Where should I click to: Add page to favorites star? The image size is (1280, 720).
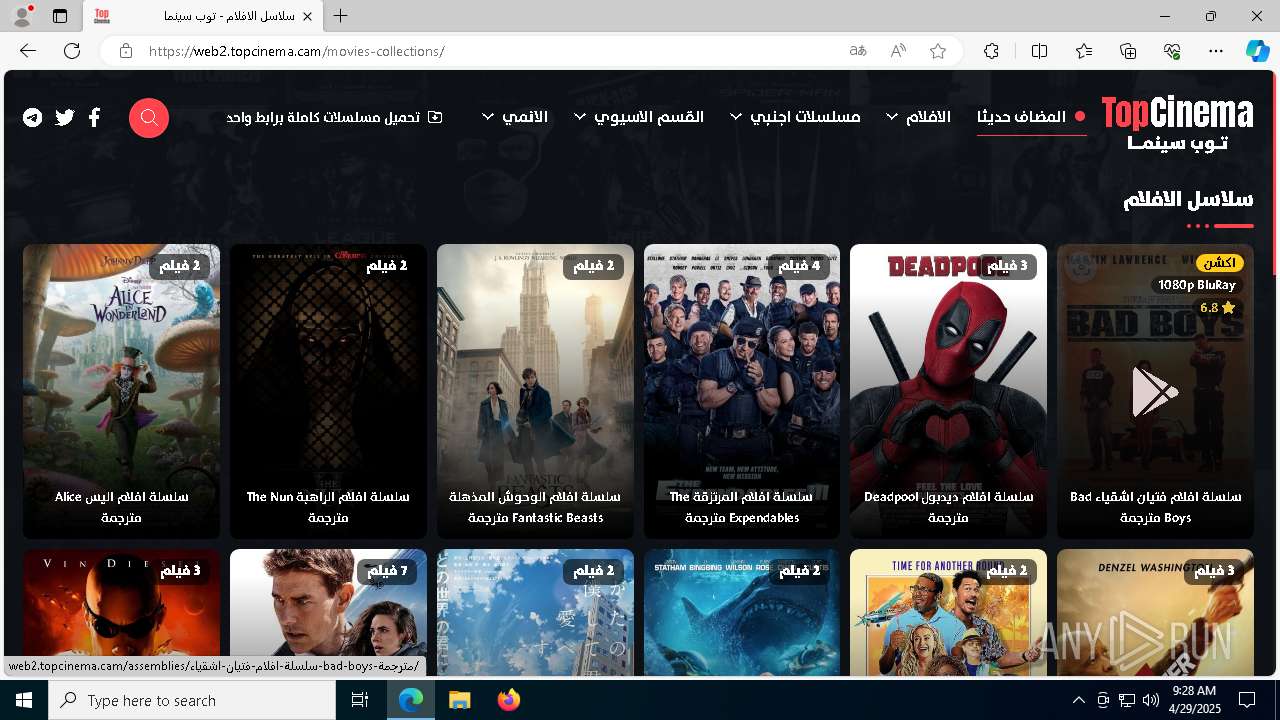(x=938, y=51)
